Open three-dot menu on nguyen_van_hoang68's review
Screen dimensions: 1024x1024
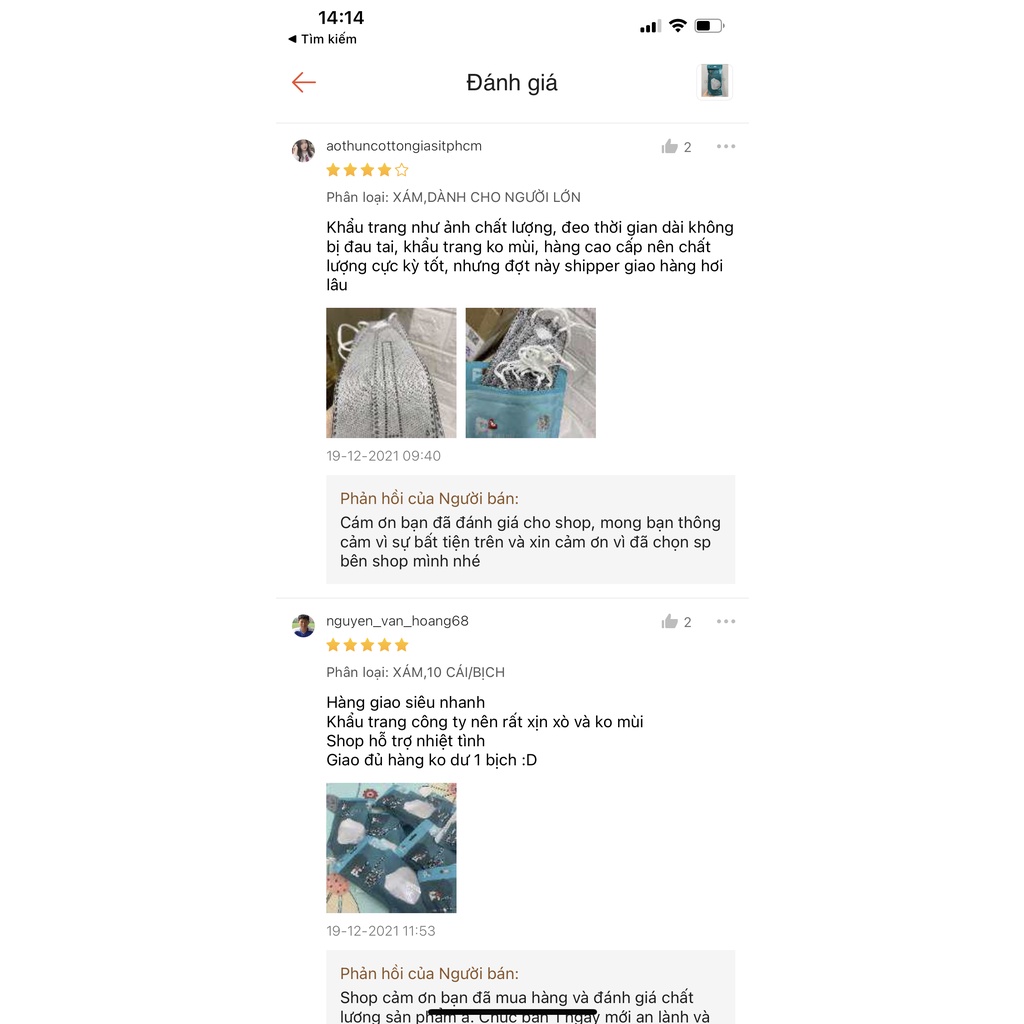pyautogui.click(x=726, y=621)
